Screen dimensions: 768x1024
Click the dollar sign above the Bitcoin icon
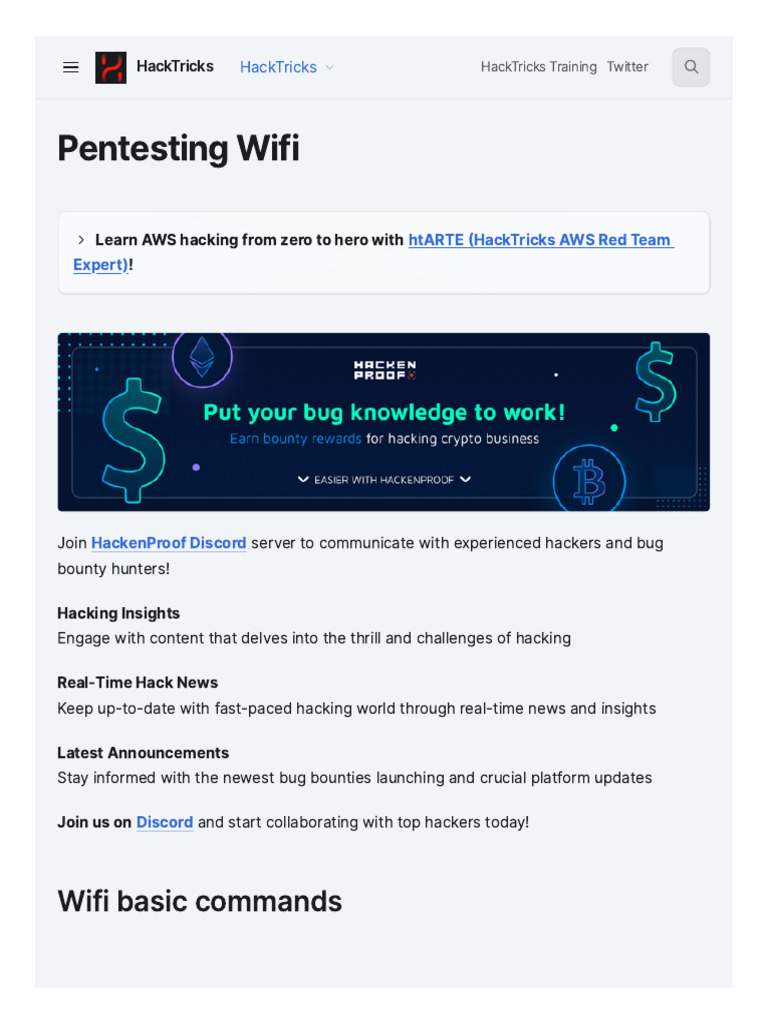point(655,381)
